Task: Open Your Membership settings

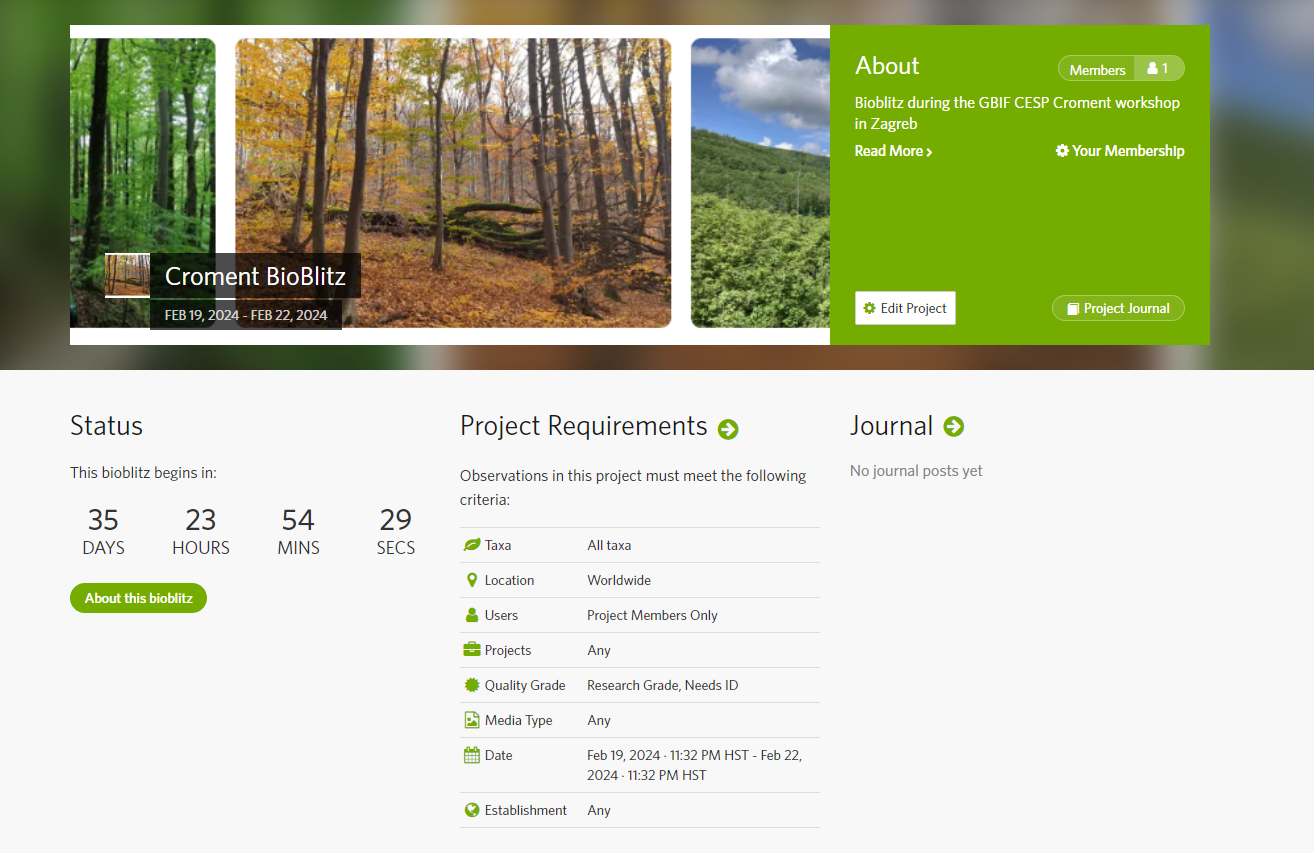Action: (1120, 151)
